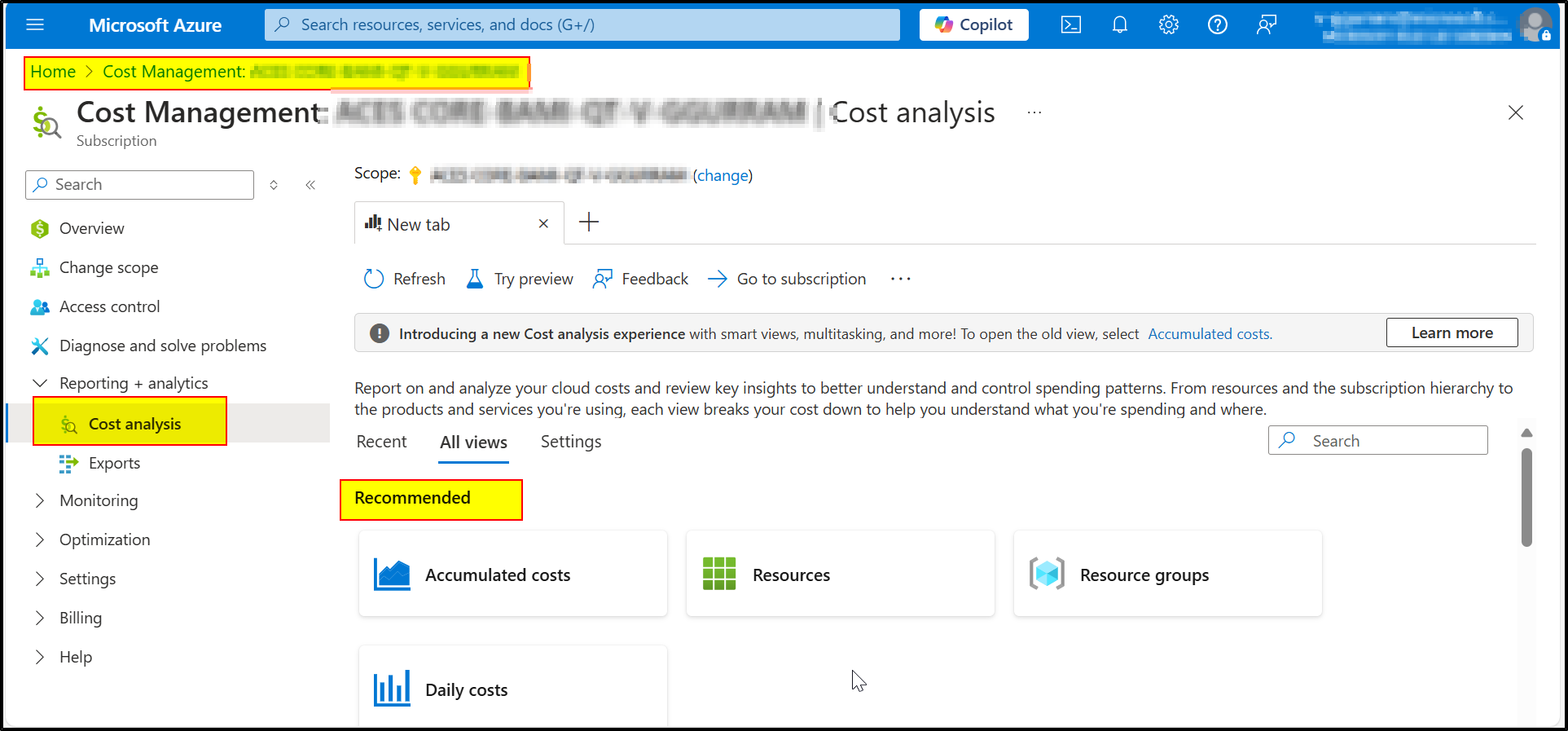
Task: Open Cost Management breadcrumb link
Action: pyautogui.click(x=310, y=72)
